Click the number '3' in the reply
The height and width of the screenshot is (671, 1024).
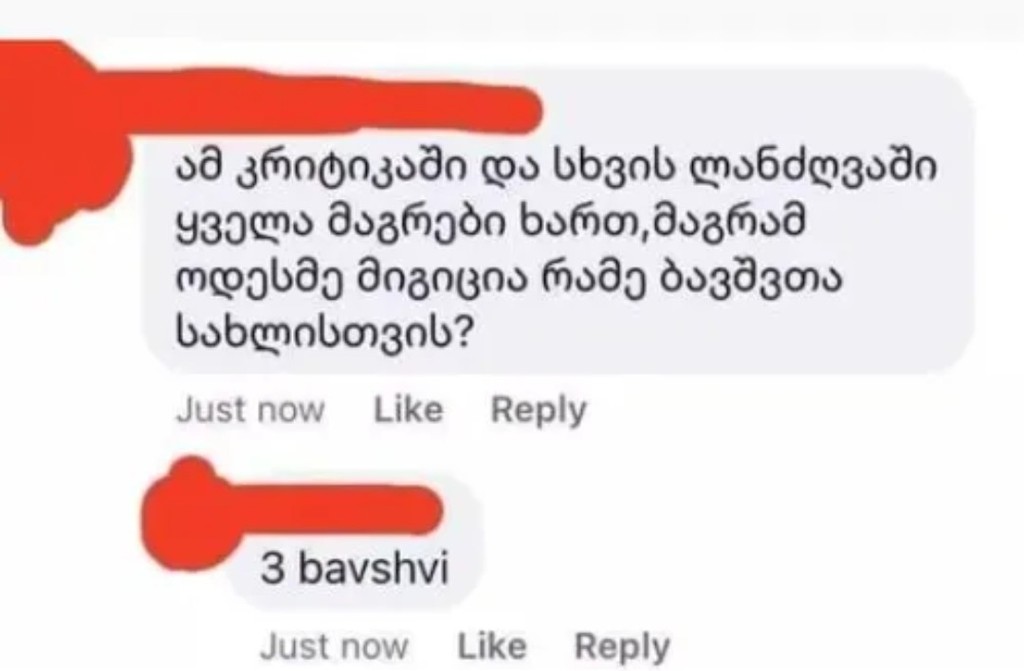(273, 567)
